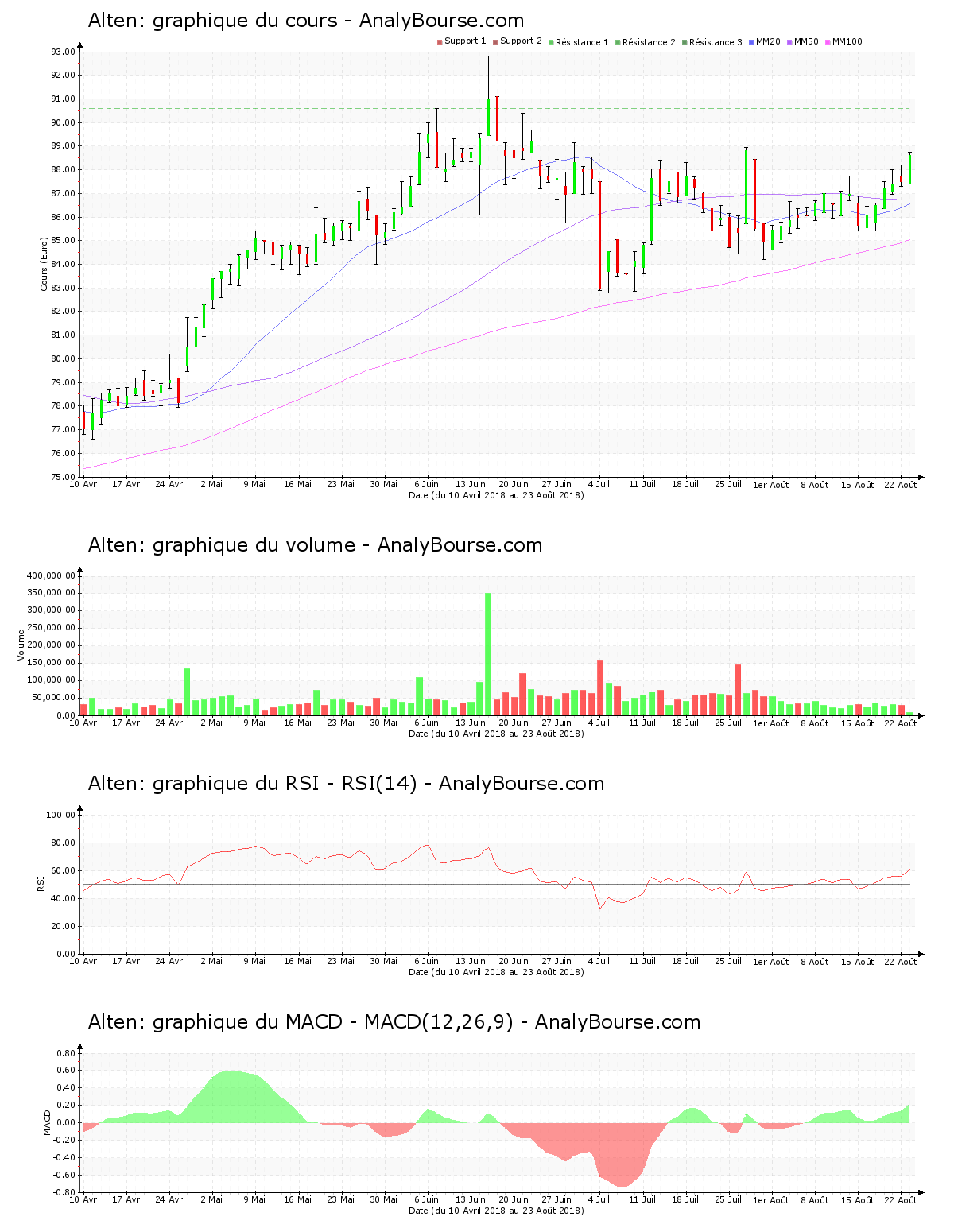
Task: Click the date range caption below the MACD chart
Action: (496, 1211)
